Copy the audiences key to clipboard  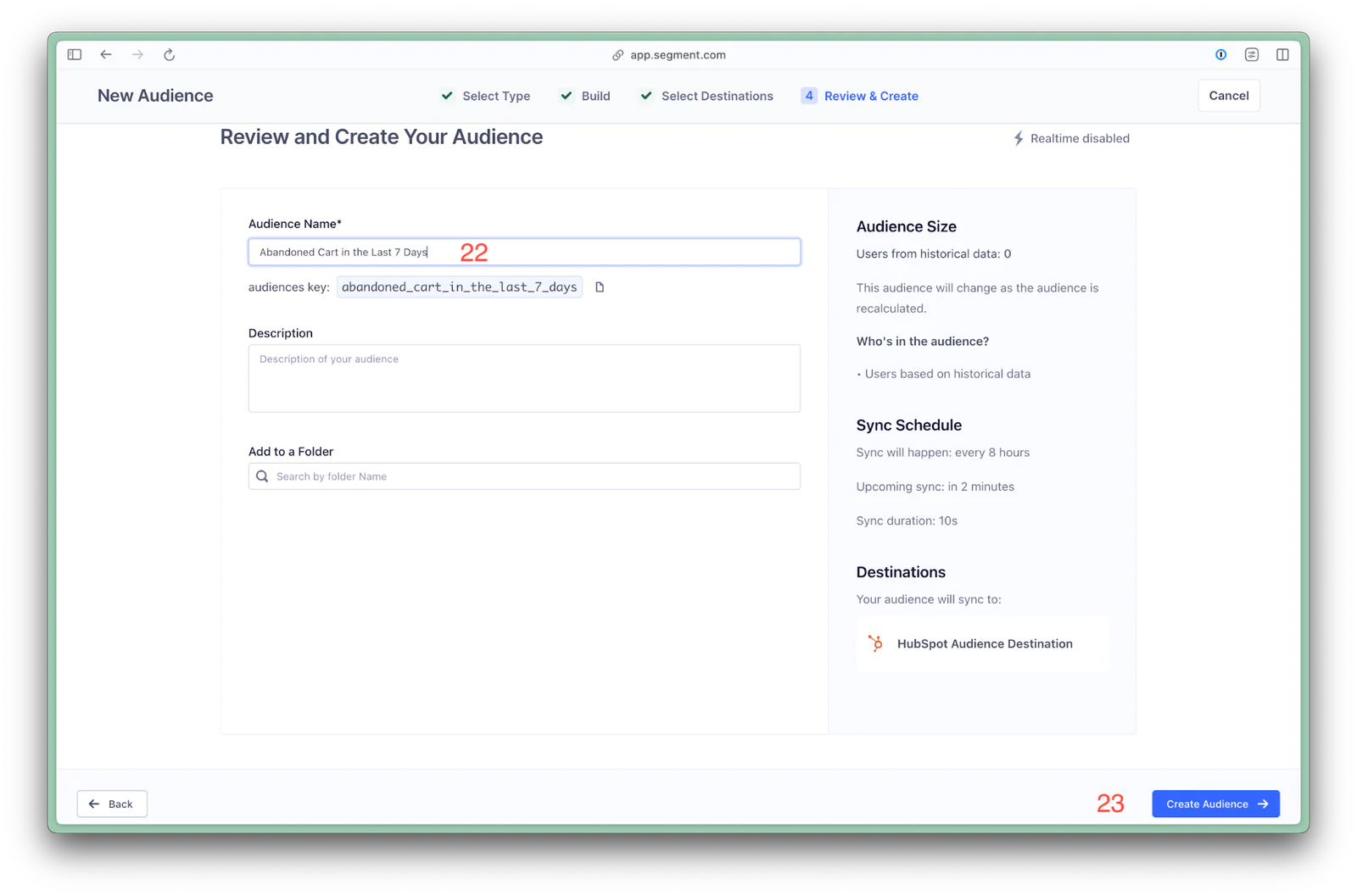600,287
